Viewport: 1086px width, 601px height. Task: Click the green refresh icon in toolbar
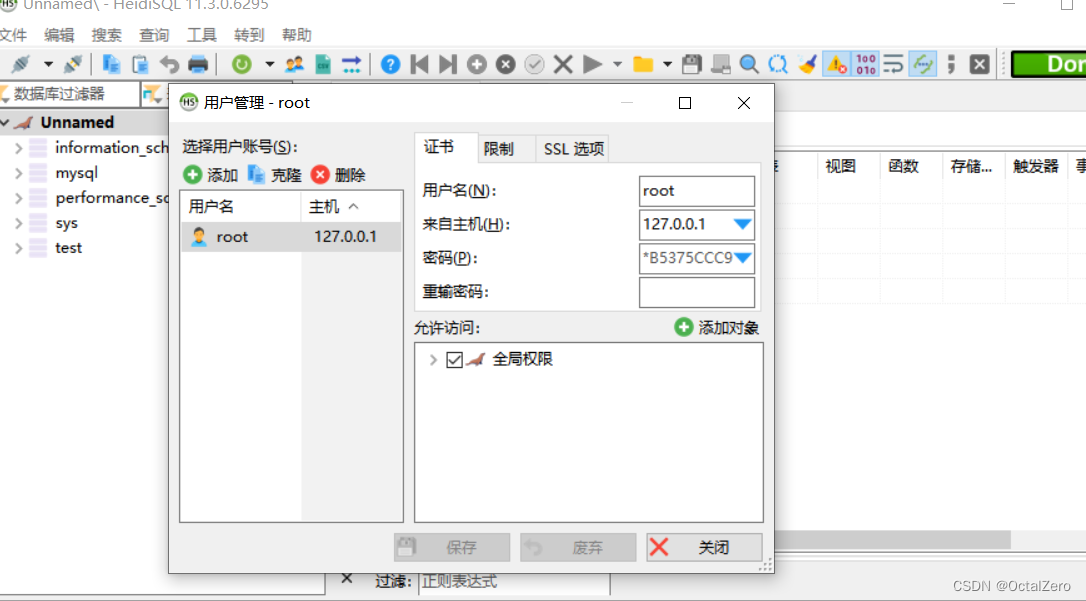click(240, 63)
